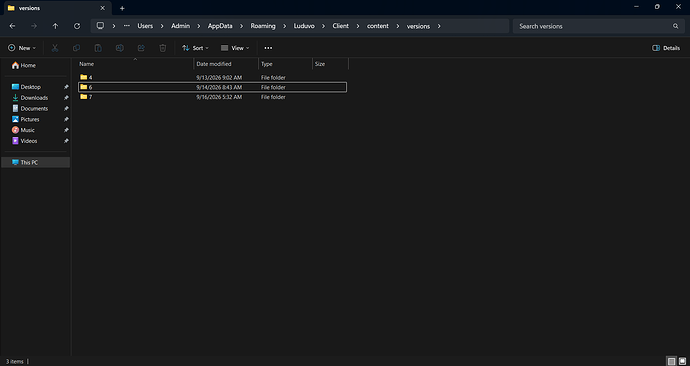
Task: Navigate to content in breadcrumb
Action: (x=378, y=26)
